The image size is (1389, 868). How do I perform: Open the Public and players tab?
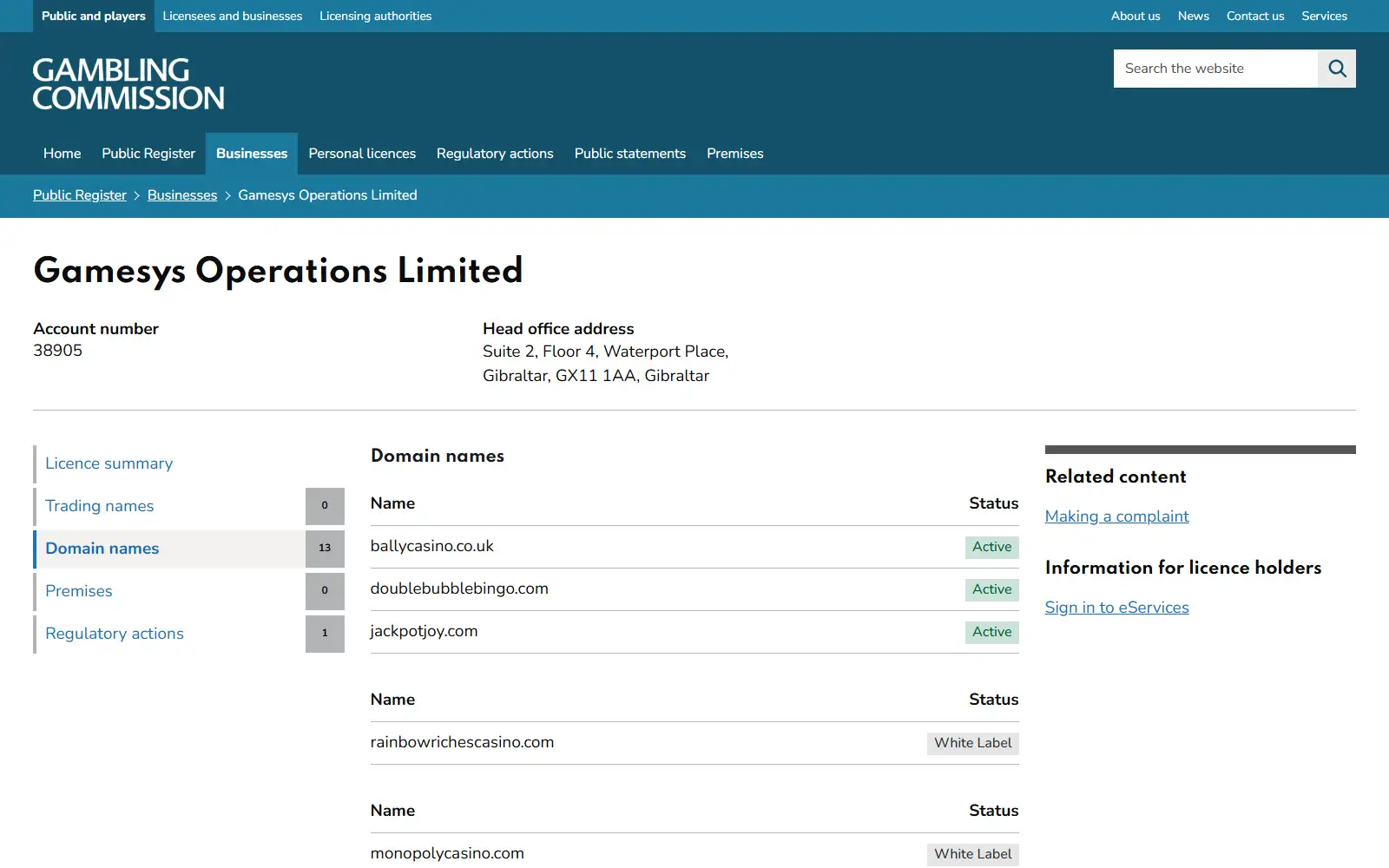(x=94, y=16)
